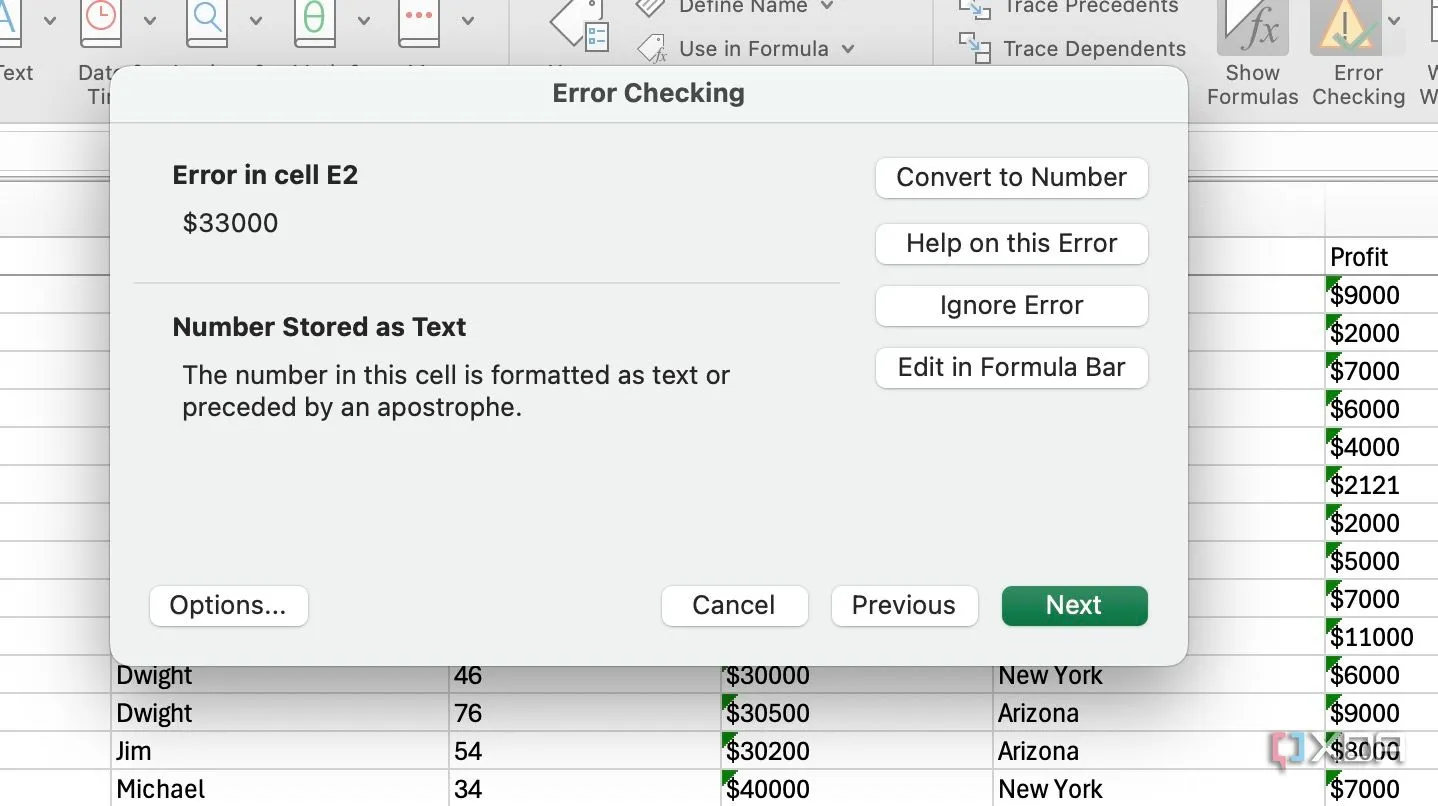Screen dimensions: 1438x806
Task: Choose Ignore Error in the dialog
Action: 1011,305
